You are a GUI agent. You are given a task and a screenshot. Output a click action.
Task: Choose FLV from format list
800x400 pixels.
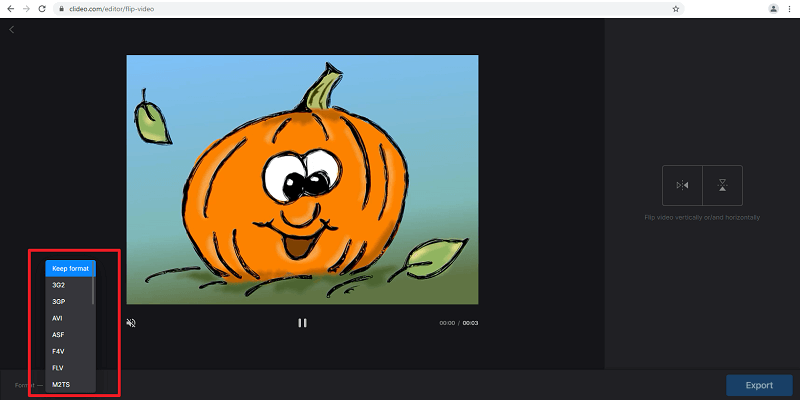point(68,368)
